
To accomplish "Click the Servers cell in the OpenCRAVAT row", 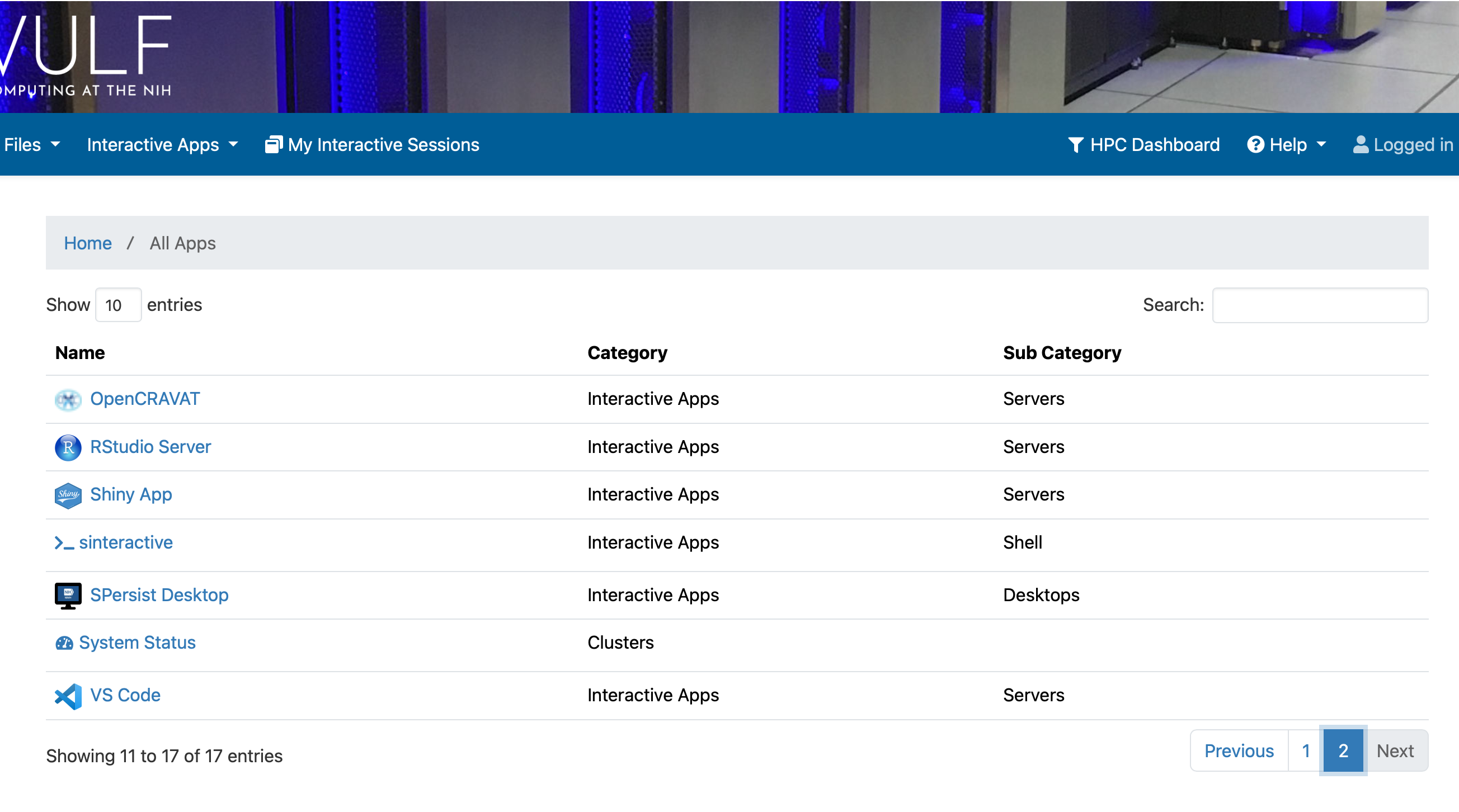I will click(1034, 399).
